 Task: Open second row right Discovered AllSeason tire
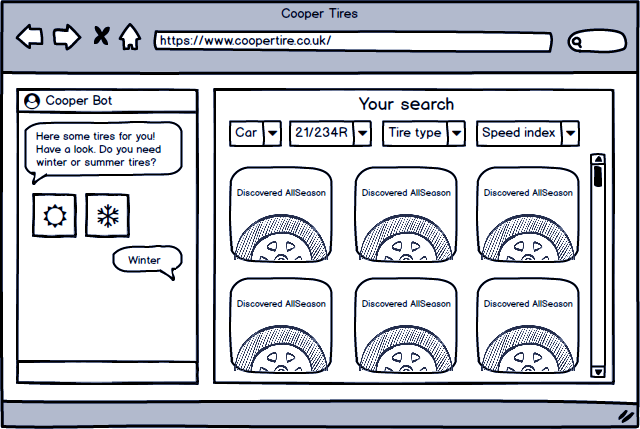[x=528, y=325]
